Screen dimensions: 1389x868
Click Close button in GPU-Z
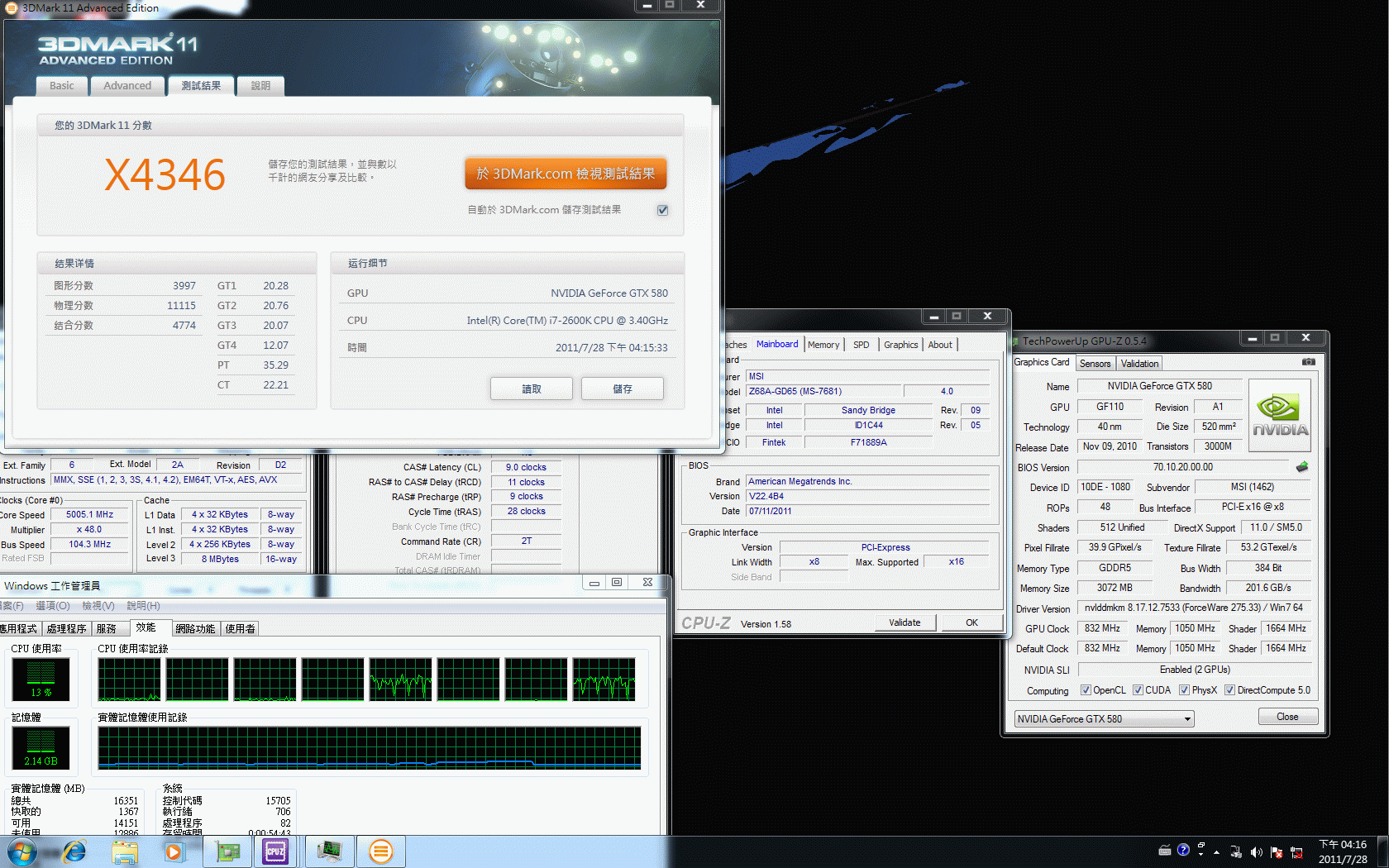[x=1287, y=717]
